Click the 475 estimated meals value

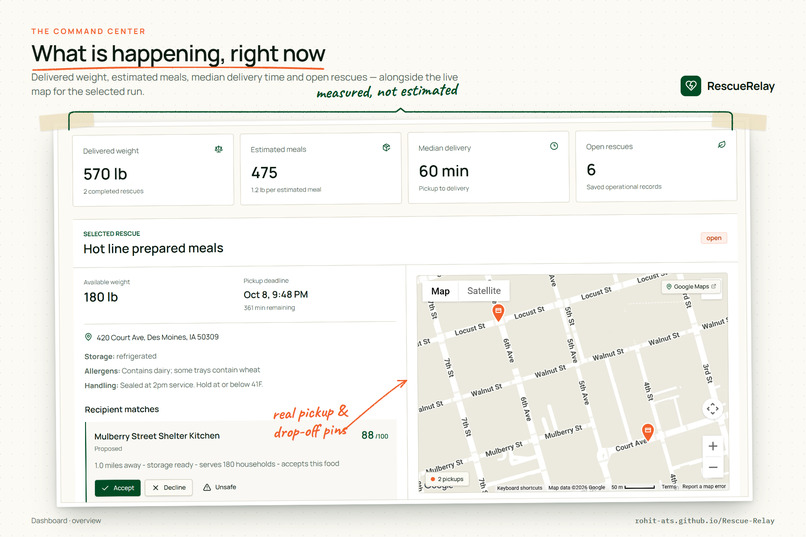[x=264, y=173]
